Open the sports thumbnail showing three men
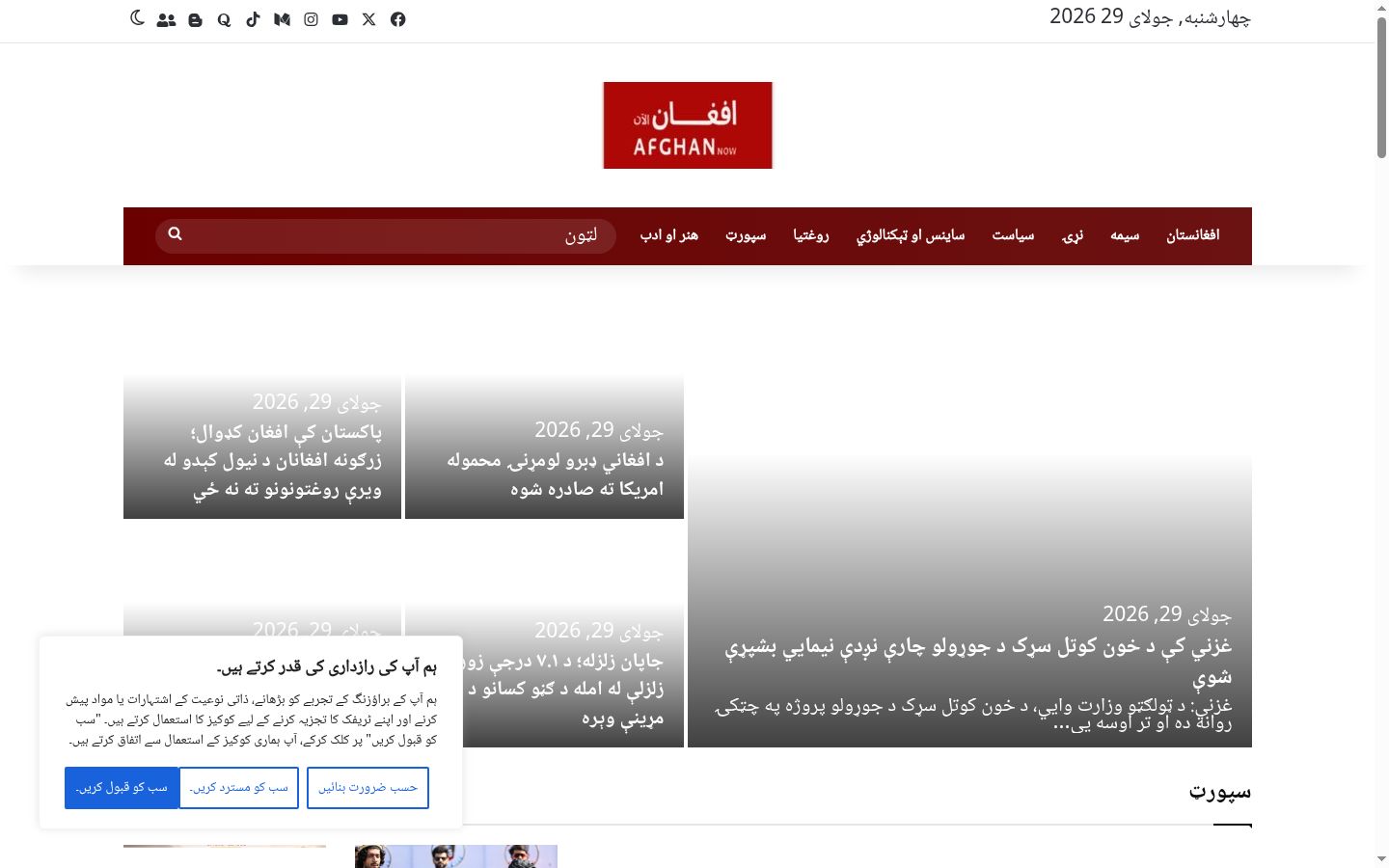 pos(456,856)
